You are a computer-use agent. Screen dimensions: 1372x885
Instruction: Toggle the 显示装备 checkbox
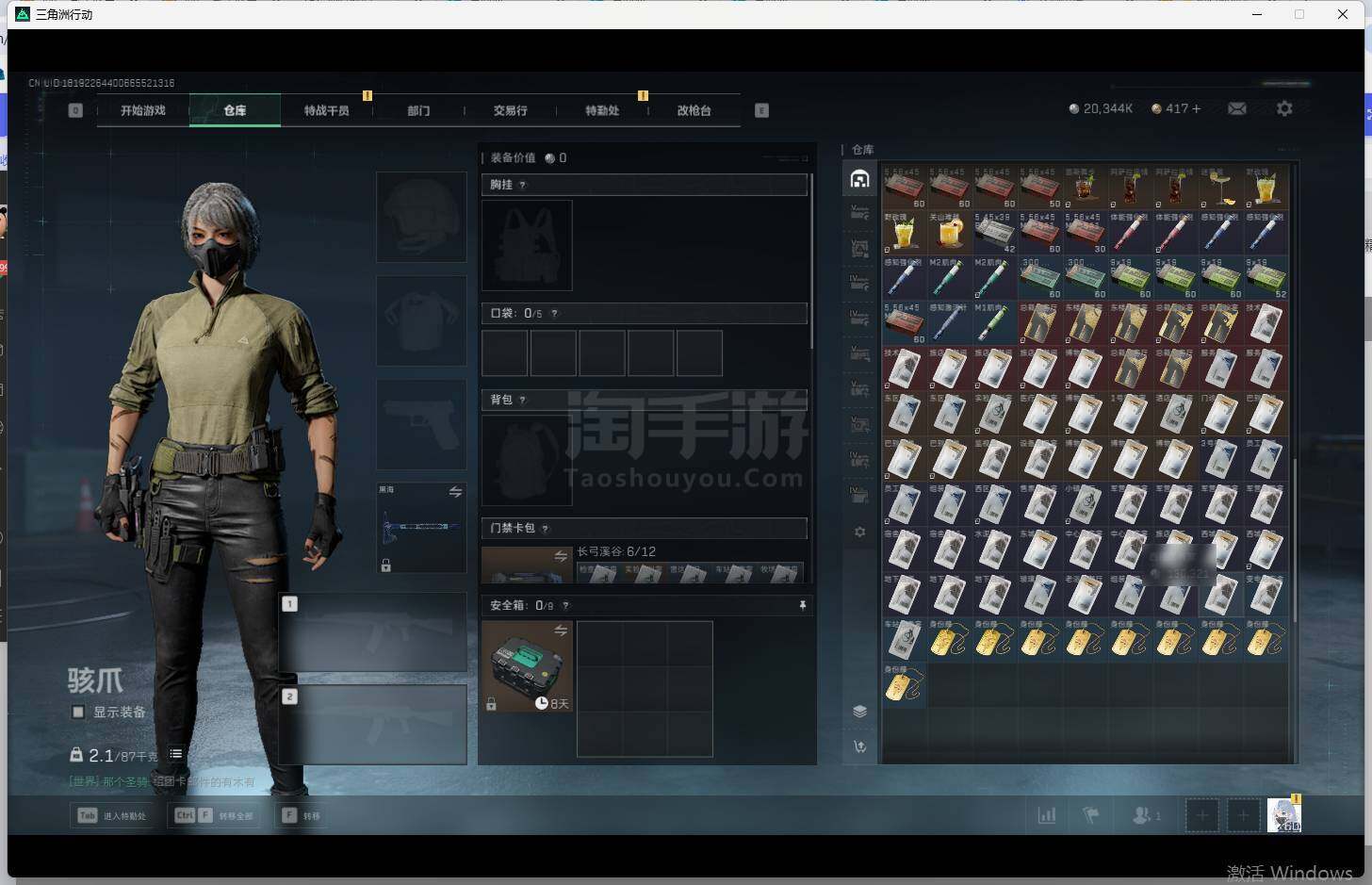78,712
